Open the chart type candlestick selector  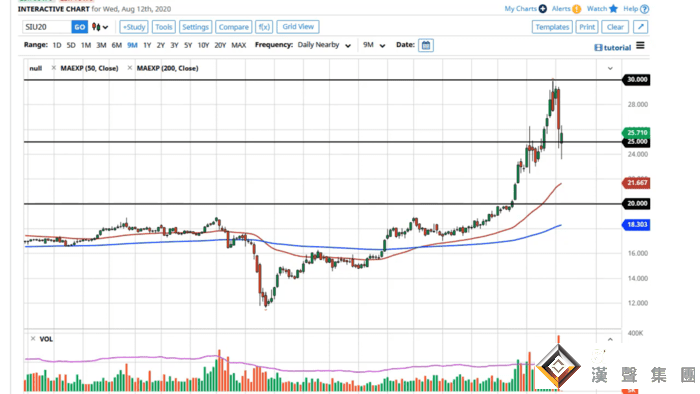click(x=100, y=27)
